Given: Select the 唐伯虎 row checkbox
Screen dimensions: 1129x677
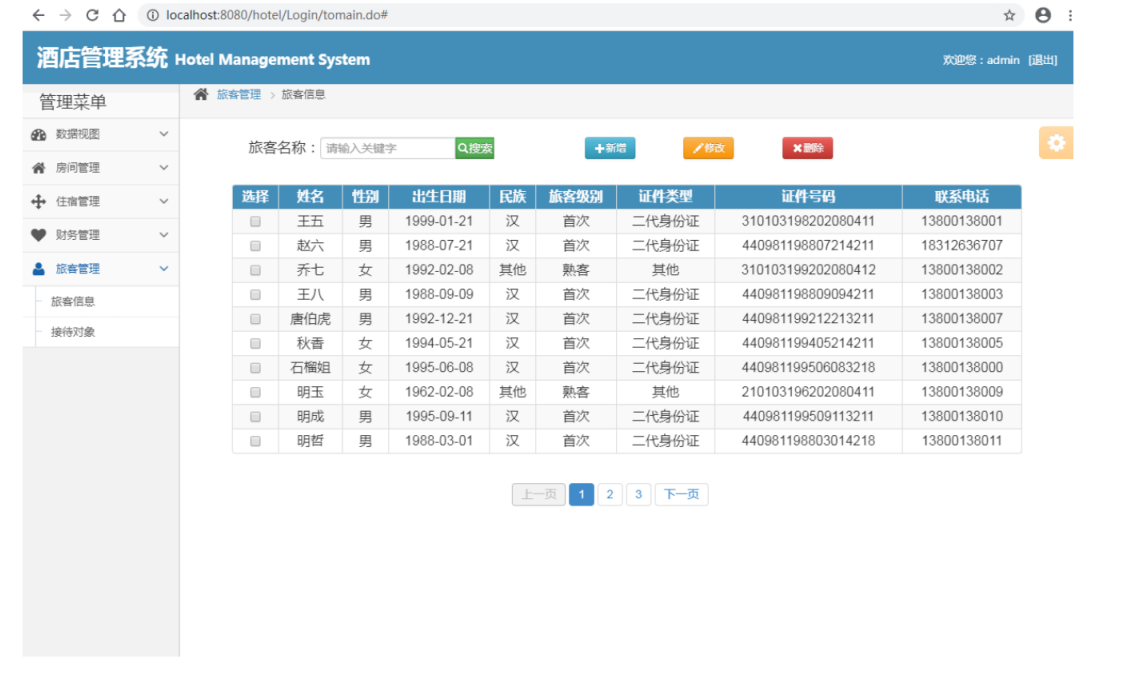Looking at the screenshot, I should [x=255, y=319].
